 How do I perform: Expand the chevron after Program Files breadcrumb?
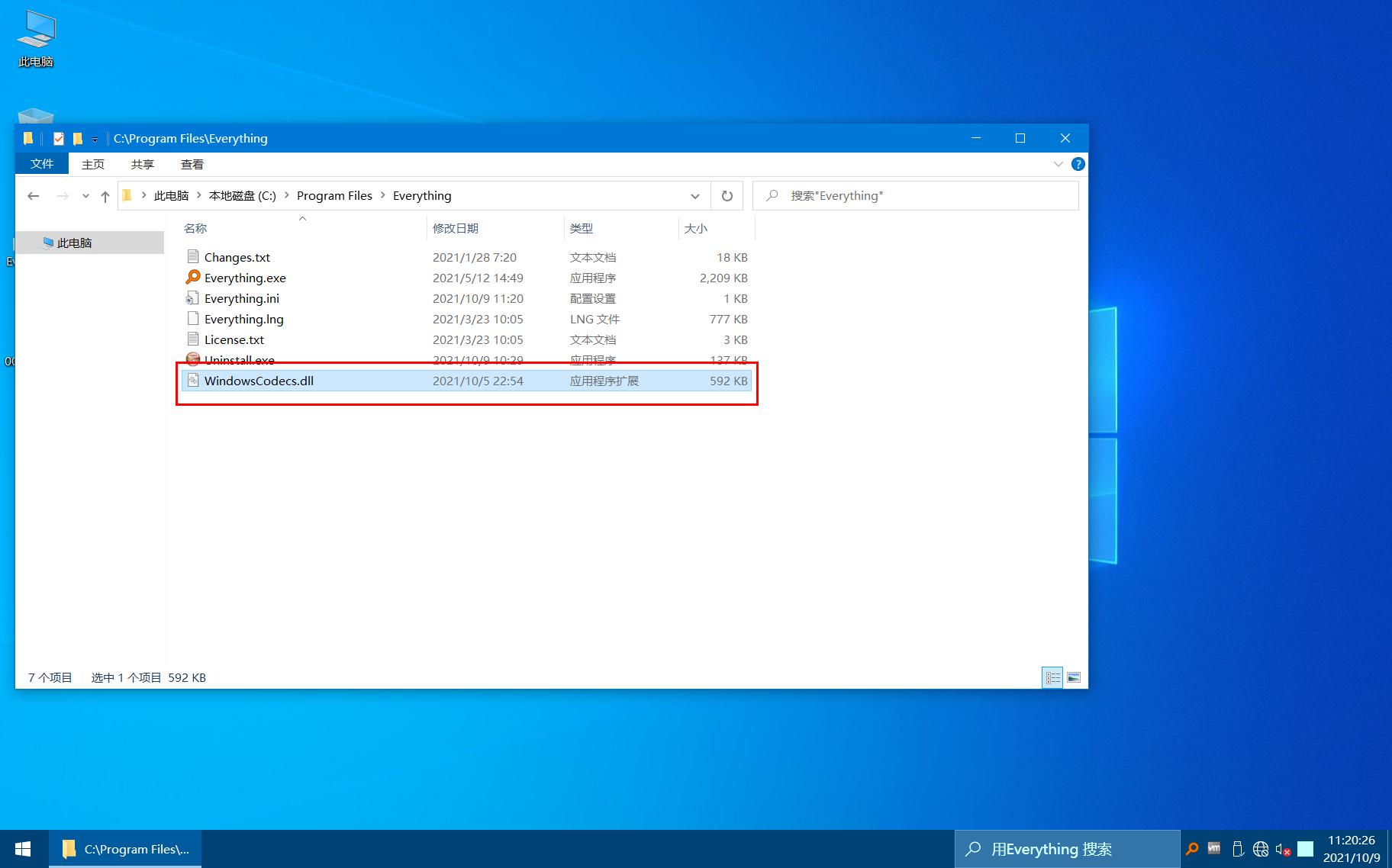point(383,195)
